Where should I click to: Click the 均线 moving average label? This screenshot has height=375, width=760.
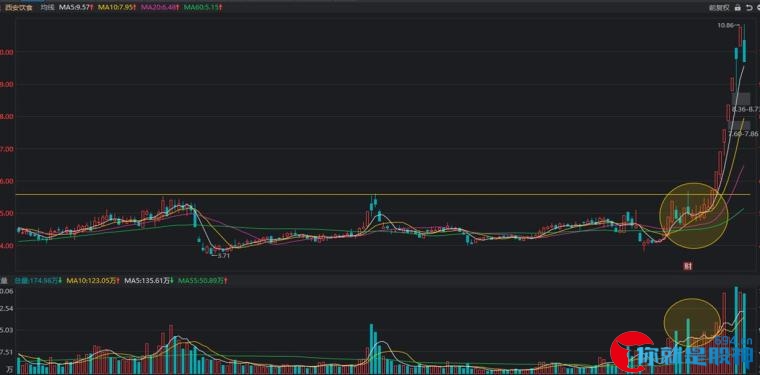coord(48,8)
